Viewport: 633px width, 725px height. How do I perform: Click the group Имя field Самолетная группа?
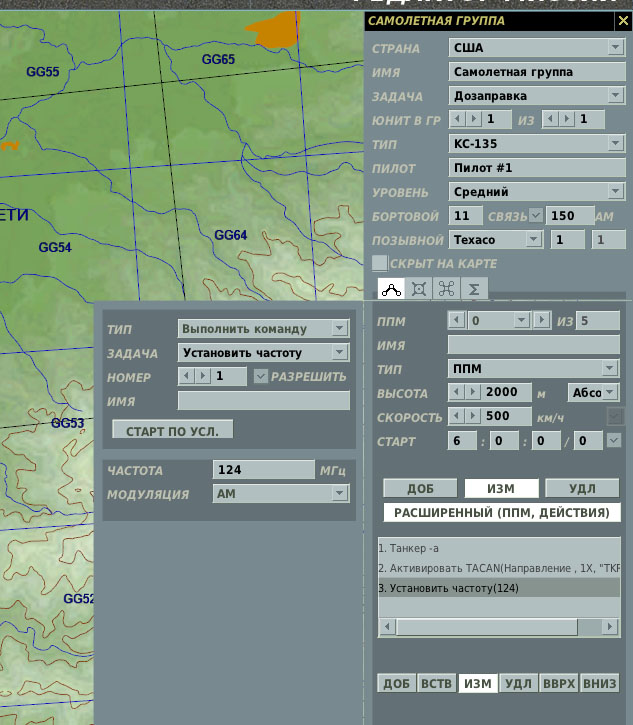pos(537,72)
